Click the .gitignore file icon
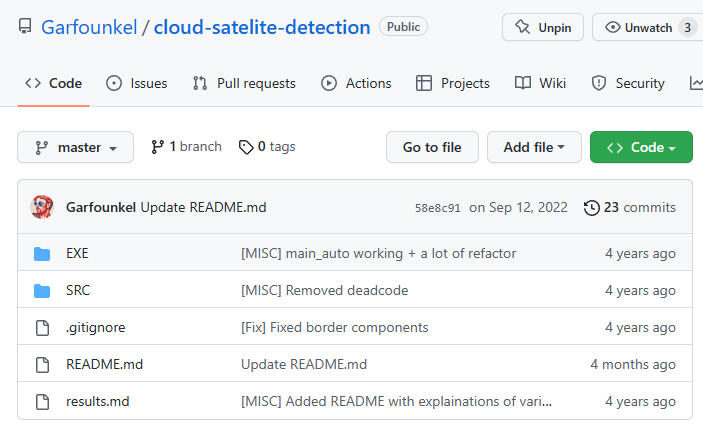 (x=42, y=328)
